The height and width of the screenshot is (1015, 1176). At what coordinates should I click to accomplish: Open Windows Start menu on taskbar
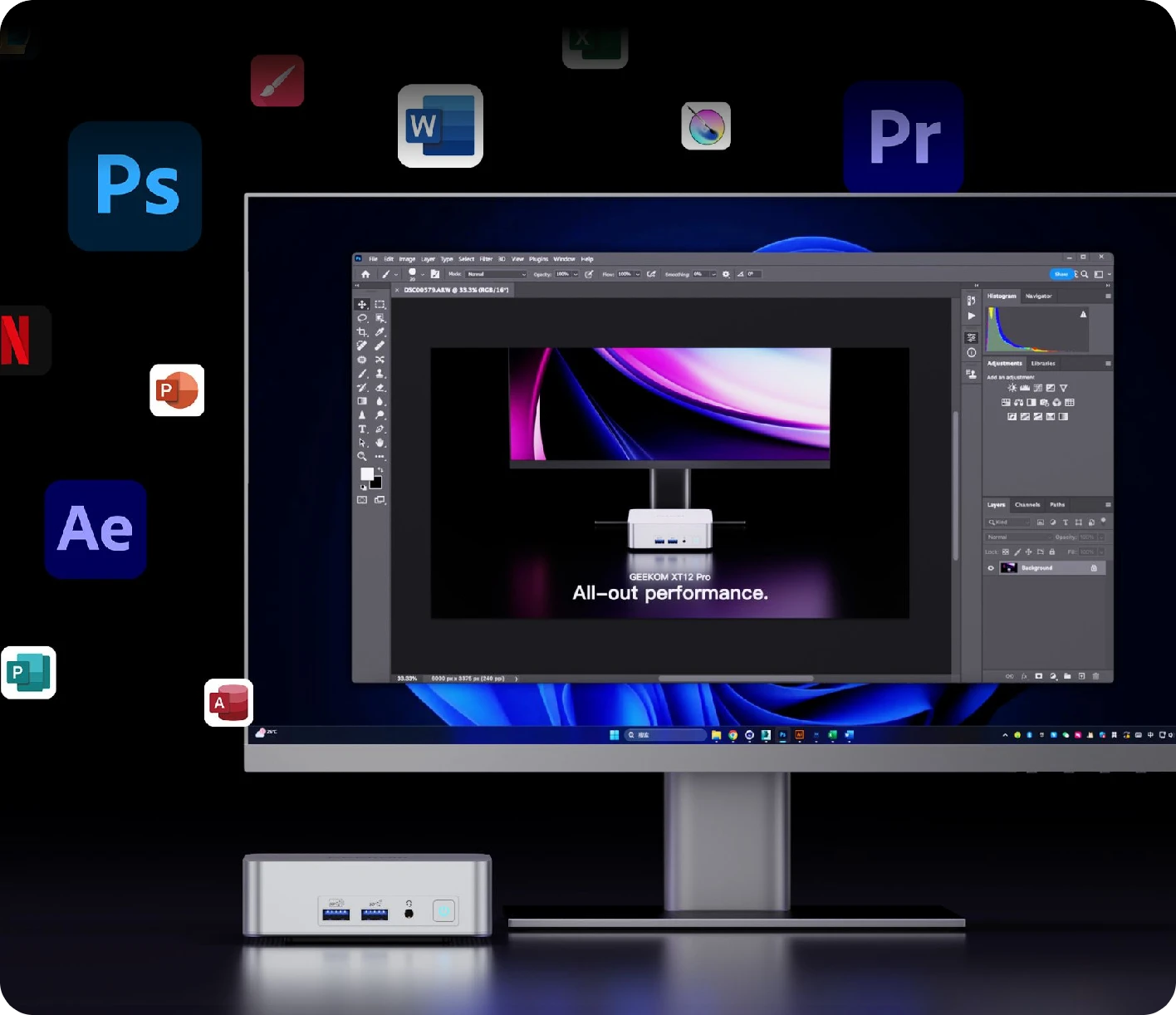click(x=615, y=735)
